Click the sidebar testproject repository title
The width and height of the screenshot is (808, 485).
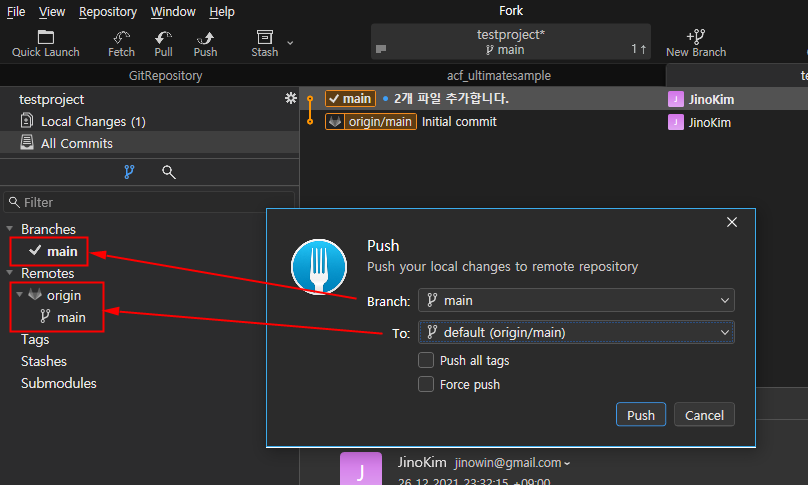52,99
